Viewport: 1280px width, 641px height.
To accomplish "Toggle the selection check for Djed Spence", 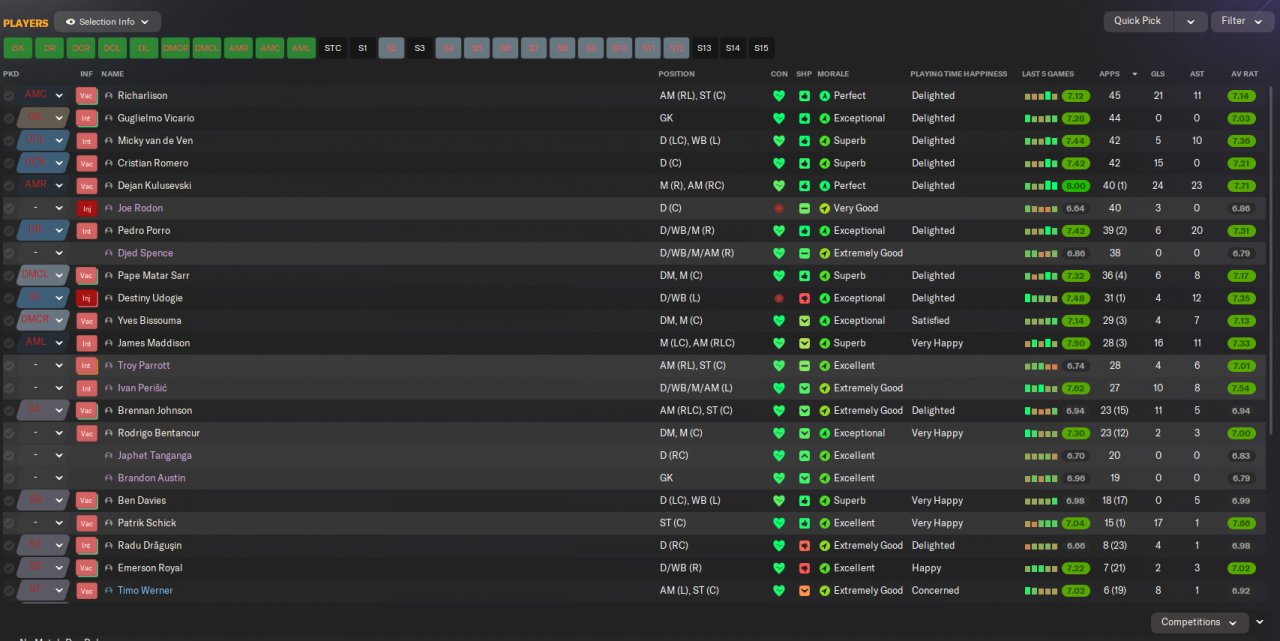I will point(9,253).
